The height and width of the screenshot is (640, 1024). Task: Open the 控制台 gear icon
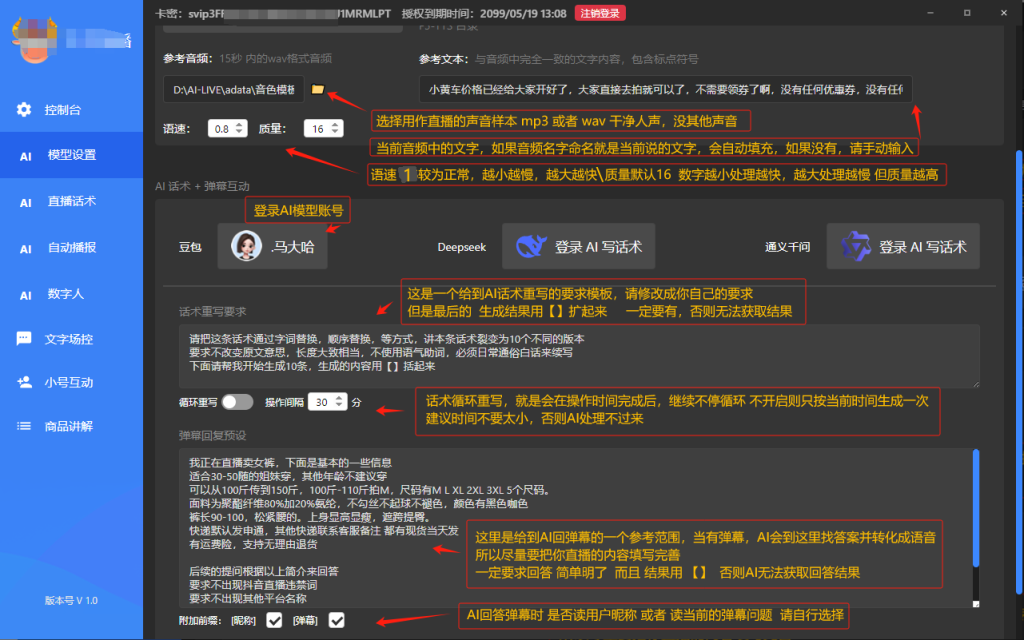tap(24, 109)
